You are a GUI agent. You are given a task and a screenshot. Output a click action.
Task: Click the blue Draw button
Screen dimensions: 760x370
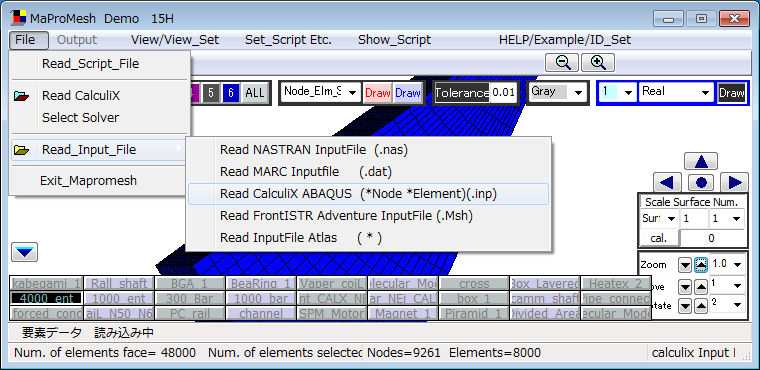click(407, 93)
